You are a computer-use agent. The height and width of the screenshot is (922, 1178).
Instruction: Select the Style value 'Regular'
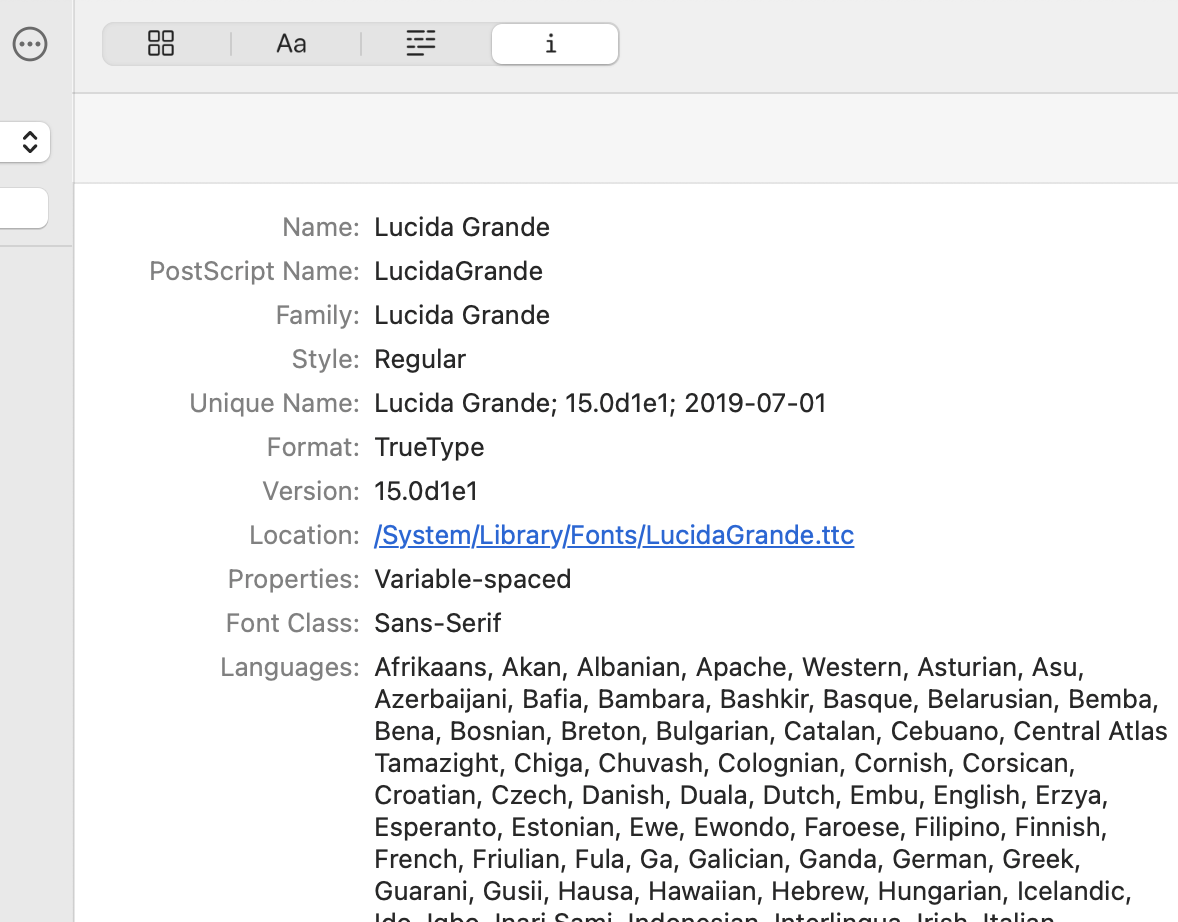420,359
